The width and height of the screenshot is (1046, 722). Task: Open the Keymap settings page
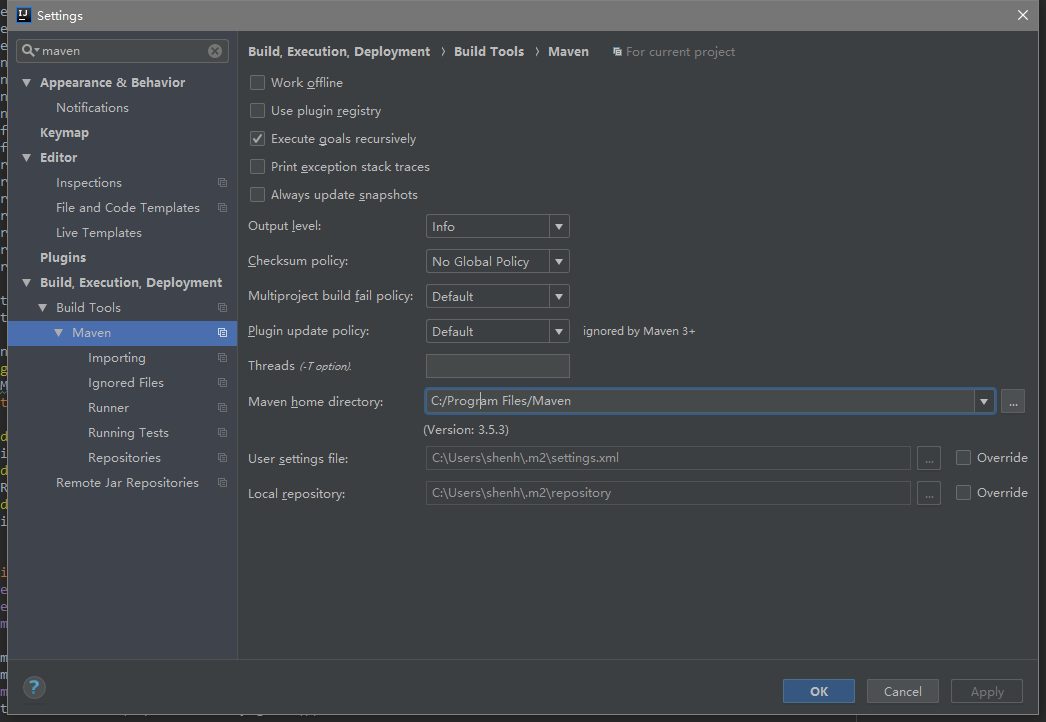click(x=64, y=133)
